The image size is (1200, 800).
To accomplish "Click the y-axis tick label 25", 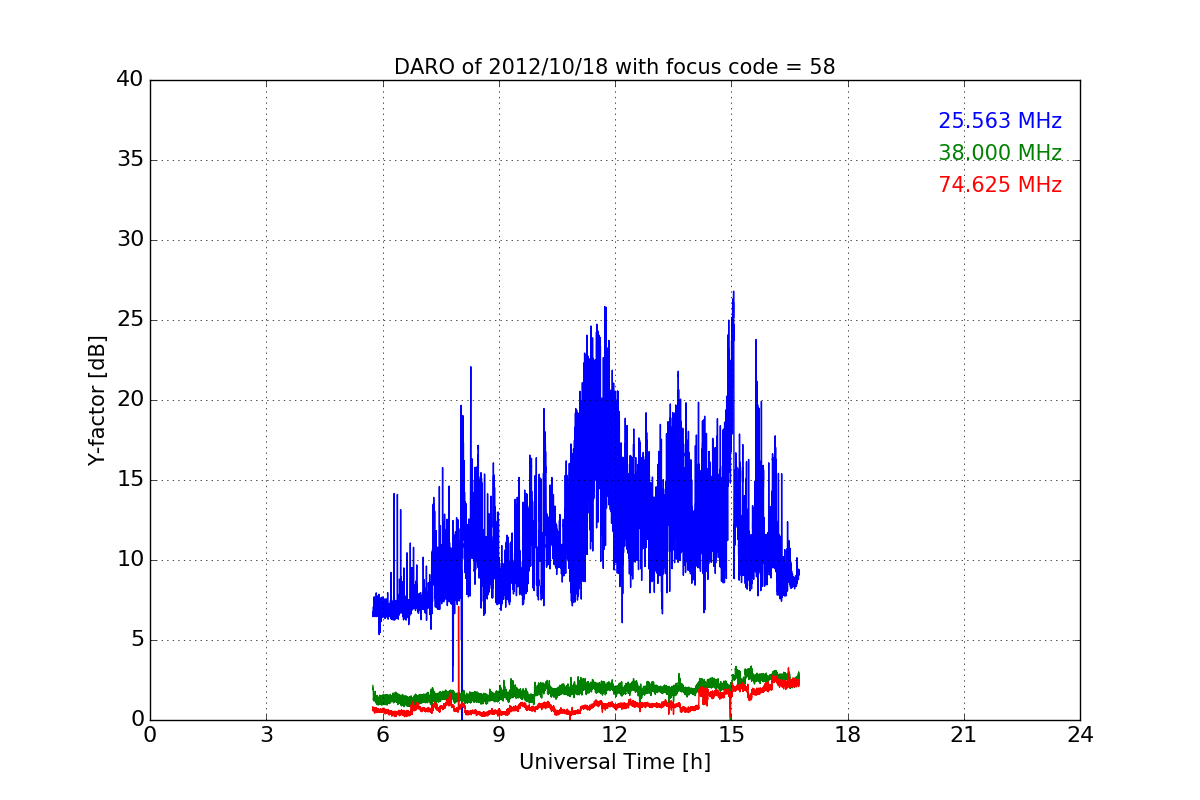I will coord(130,320).
